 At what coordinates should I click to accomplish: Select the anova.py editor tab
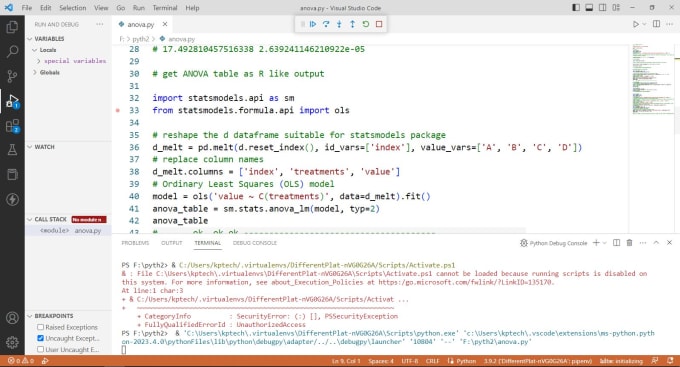(141, 24)
